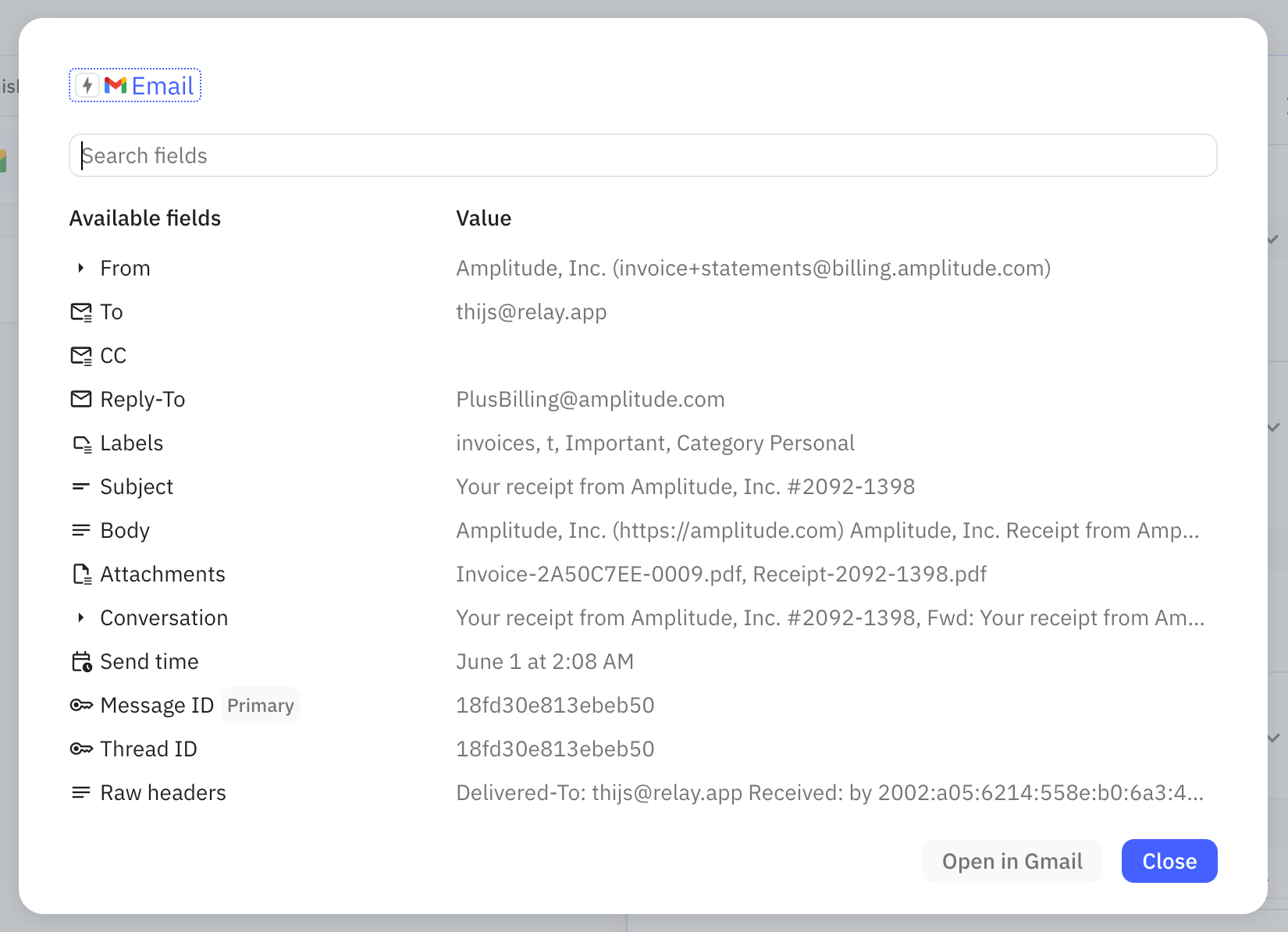Select the To field label
Image resolution: width=1288 pixels, height=932 pixels.
coord(112,312)
